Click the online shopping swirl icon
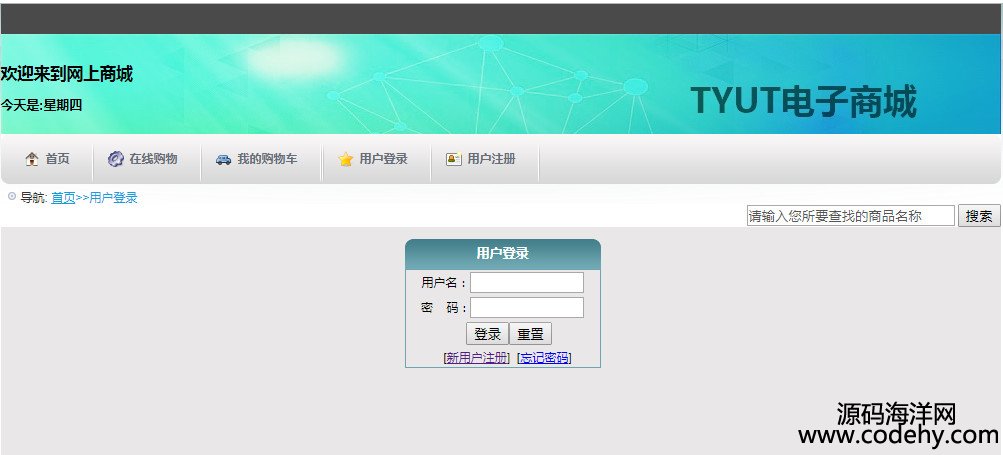The image size is (1003, 455). tap(115, 159)
